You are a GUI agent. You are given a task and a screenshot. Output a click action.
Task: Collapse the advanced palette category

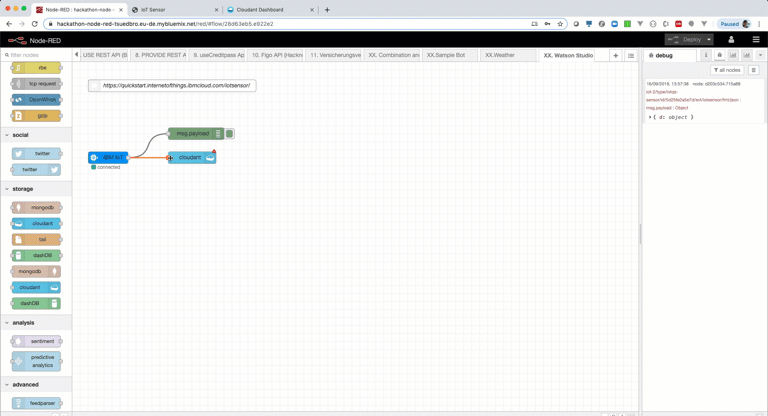click(36, 385)
